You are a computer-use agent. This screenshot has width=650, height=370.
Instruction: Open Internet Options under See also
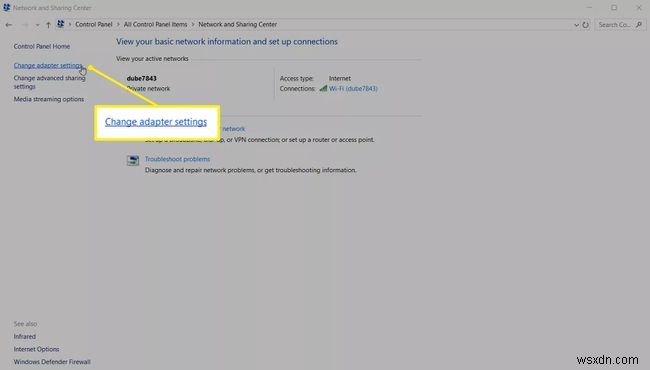pos(36,349)
